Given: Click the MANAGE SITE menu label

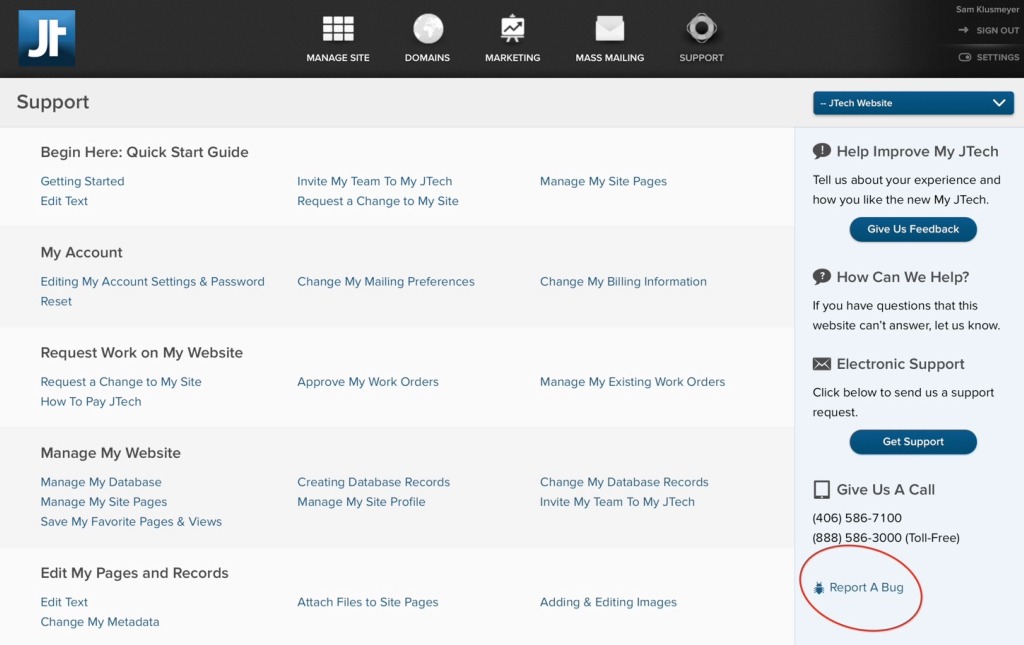Looking at the screenshot, I should pyautogui.click(x=338, y=57).
